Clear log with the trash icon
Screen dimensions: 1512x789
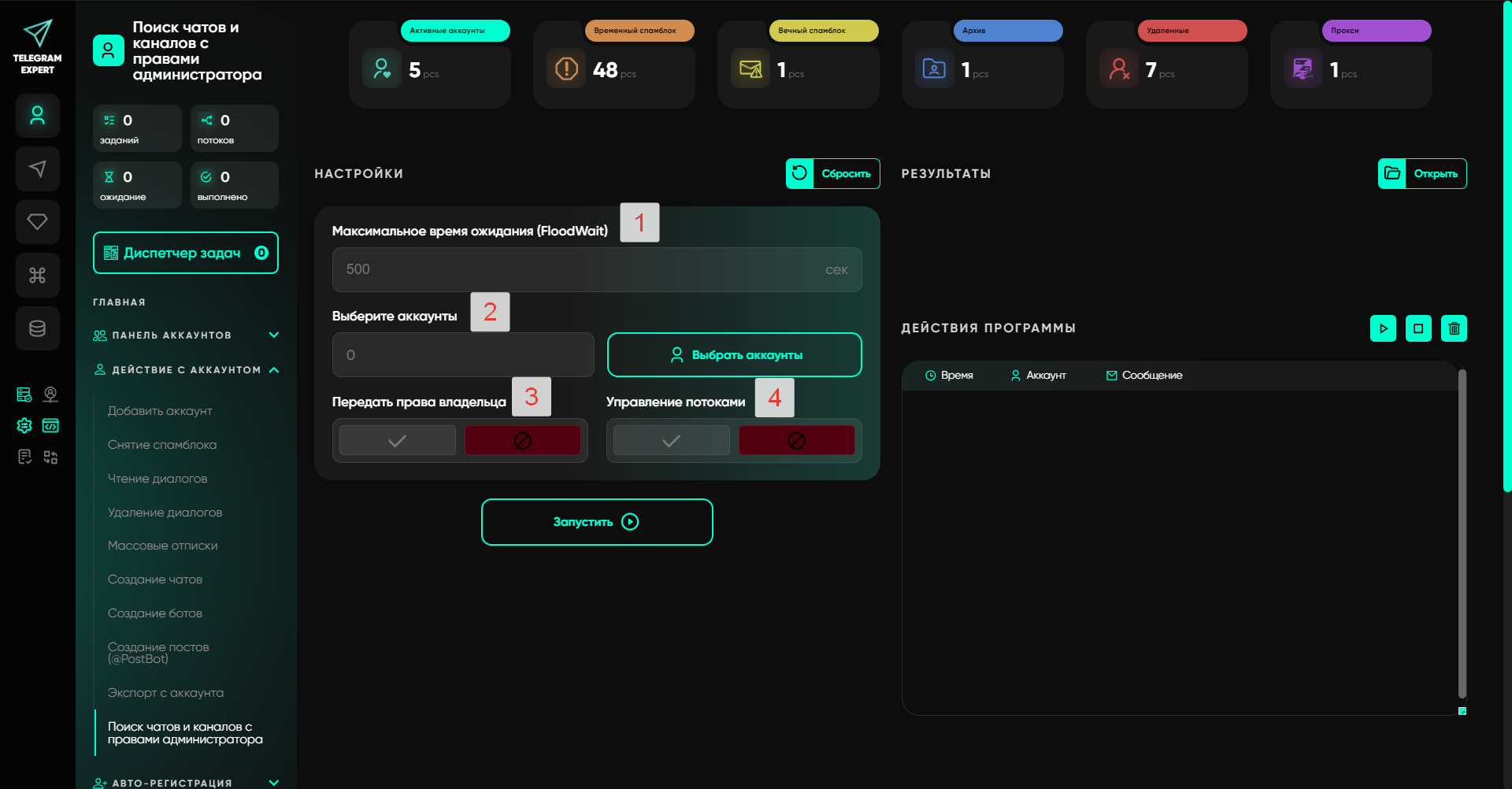(x=1454, y=328)
